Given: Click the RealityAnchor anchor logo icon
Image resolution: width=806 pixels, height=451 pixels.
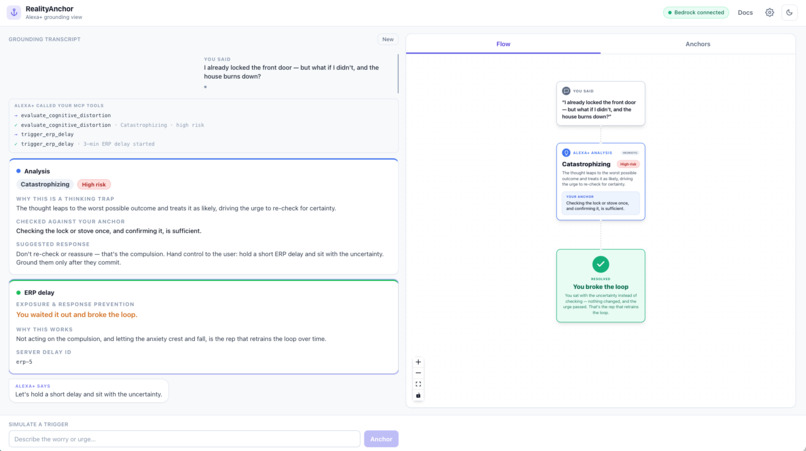Looking at the screenshot, I should [x=14, y=12].
